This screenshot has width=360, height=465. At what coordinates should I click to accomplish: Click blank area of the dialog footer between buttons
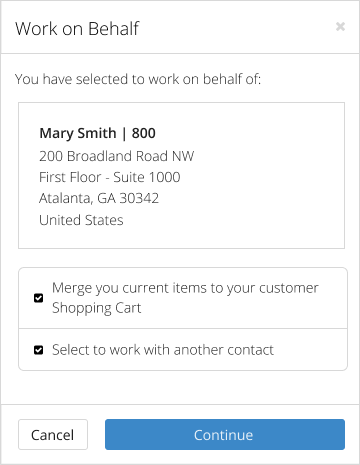tap(96, 435)
